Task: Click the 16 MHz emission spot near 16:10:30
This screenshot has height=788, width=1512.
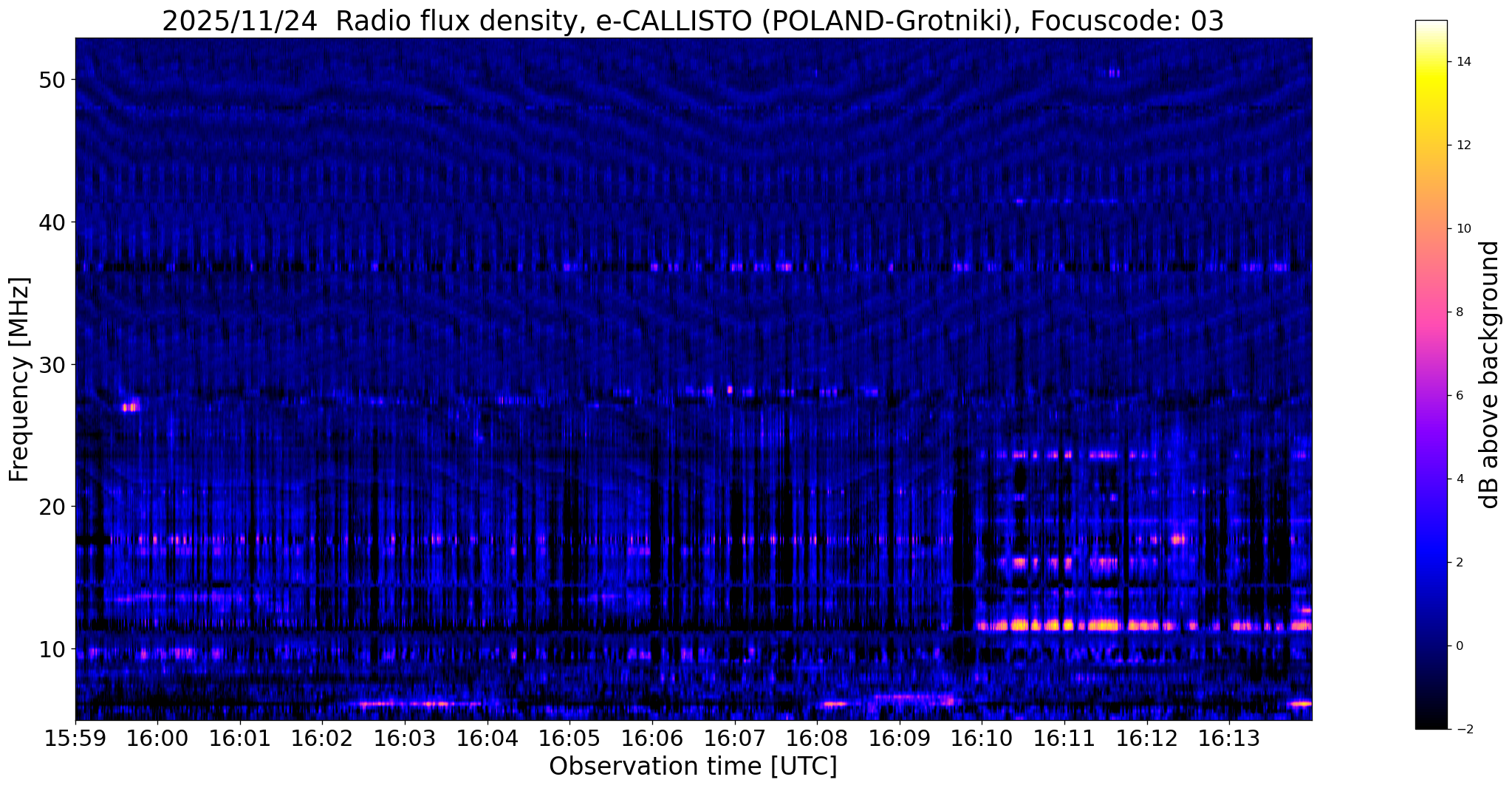Action: pyautogui.click(x=1020, y=562)
